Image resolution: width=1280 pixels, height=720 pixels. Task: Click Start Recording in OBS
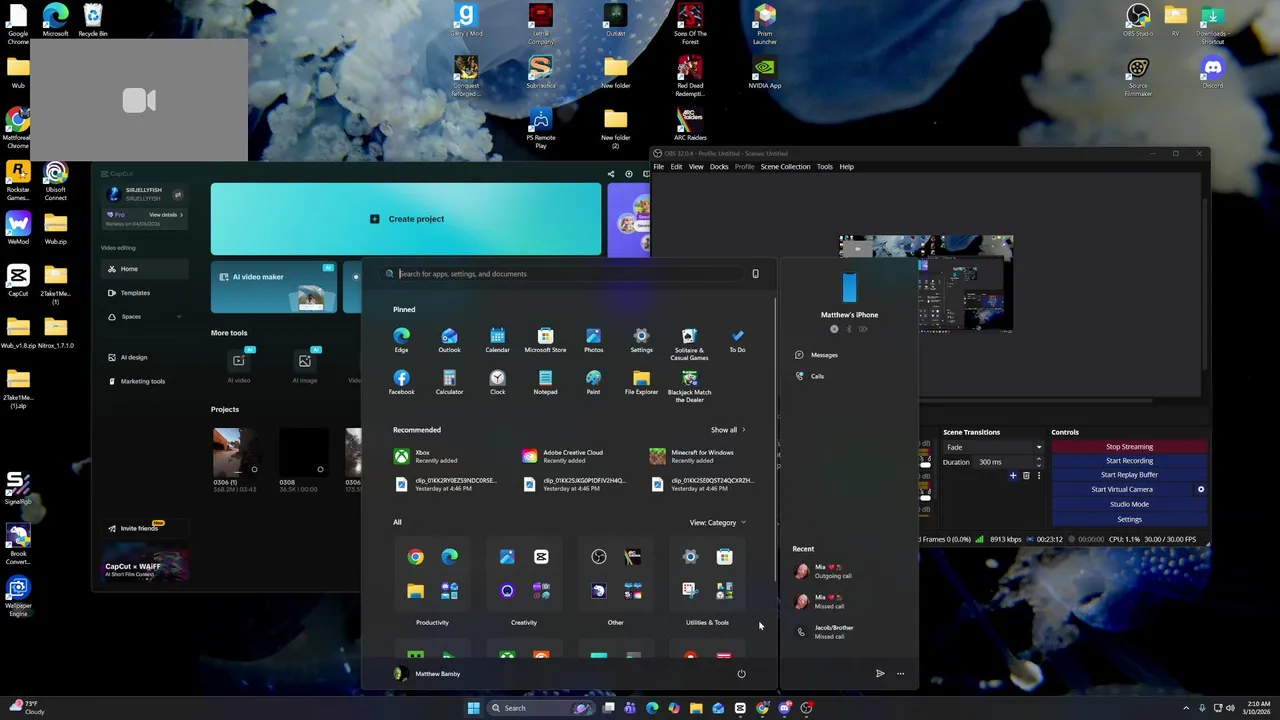pos(1129,461)
